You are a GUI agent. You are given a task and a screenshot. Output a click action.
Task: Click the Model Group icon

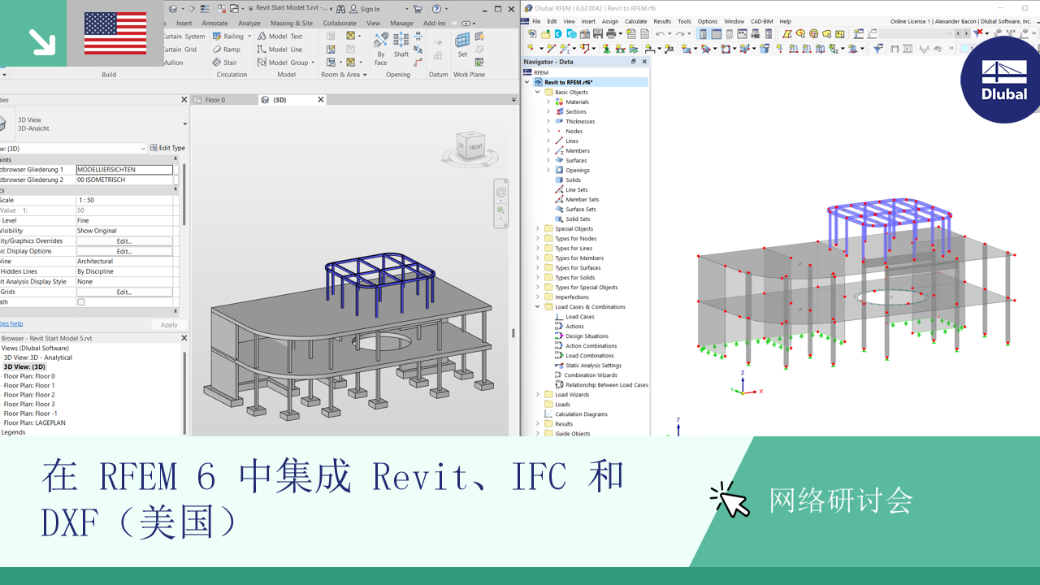[262, 62]
